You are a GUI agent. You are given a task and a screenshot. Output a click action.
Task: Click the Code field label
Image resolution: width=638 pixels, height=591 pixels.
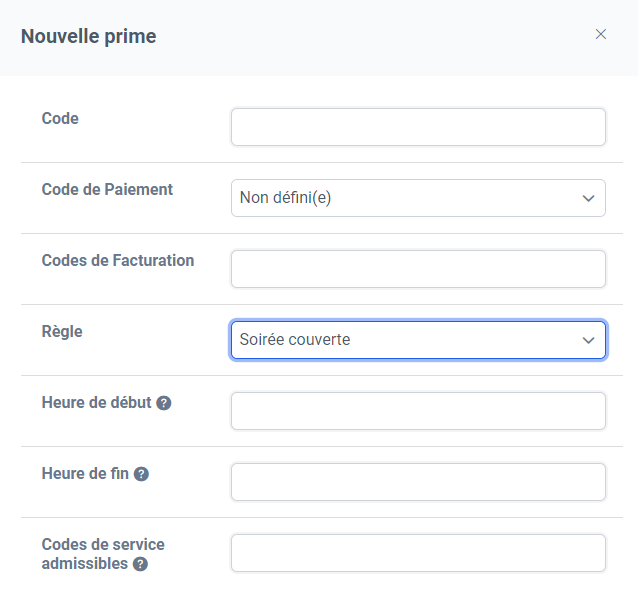pyautogui.click(x=60, y=118)
